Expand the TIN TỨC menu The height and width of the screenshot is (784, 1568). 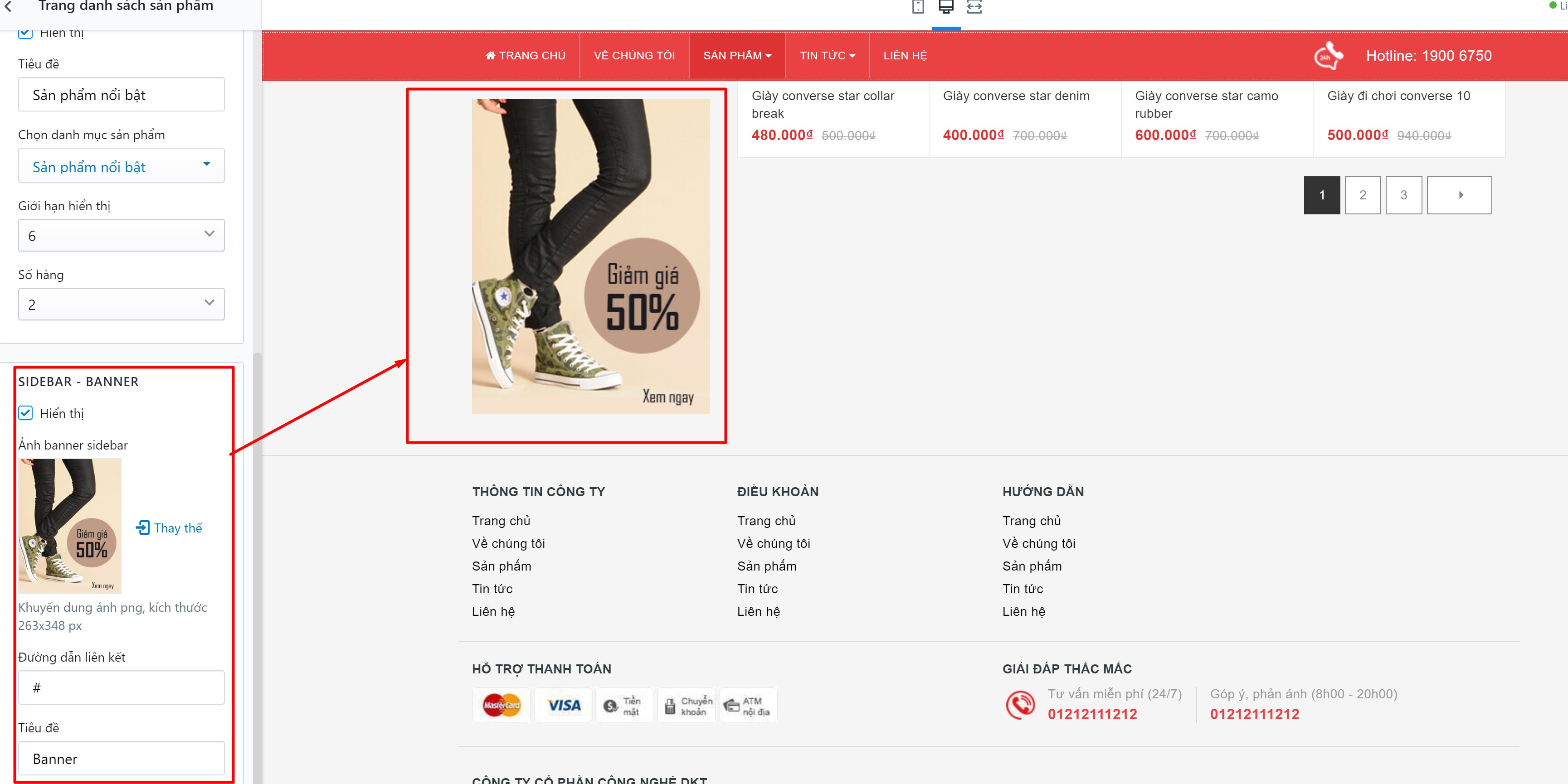(827, 55)
